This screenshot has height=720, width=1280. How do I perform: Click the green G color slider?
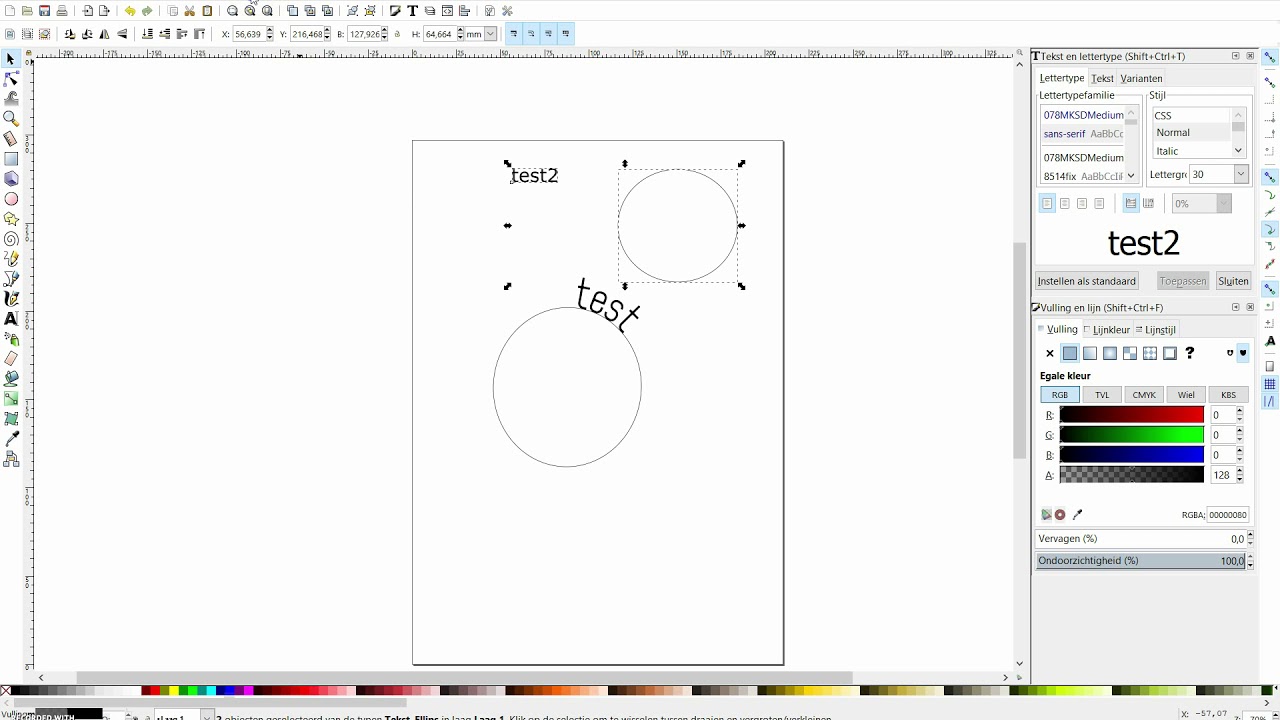pos(1131,435)
